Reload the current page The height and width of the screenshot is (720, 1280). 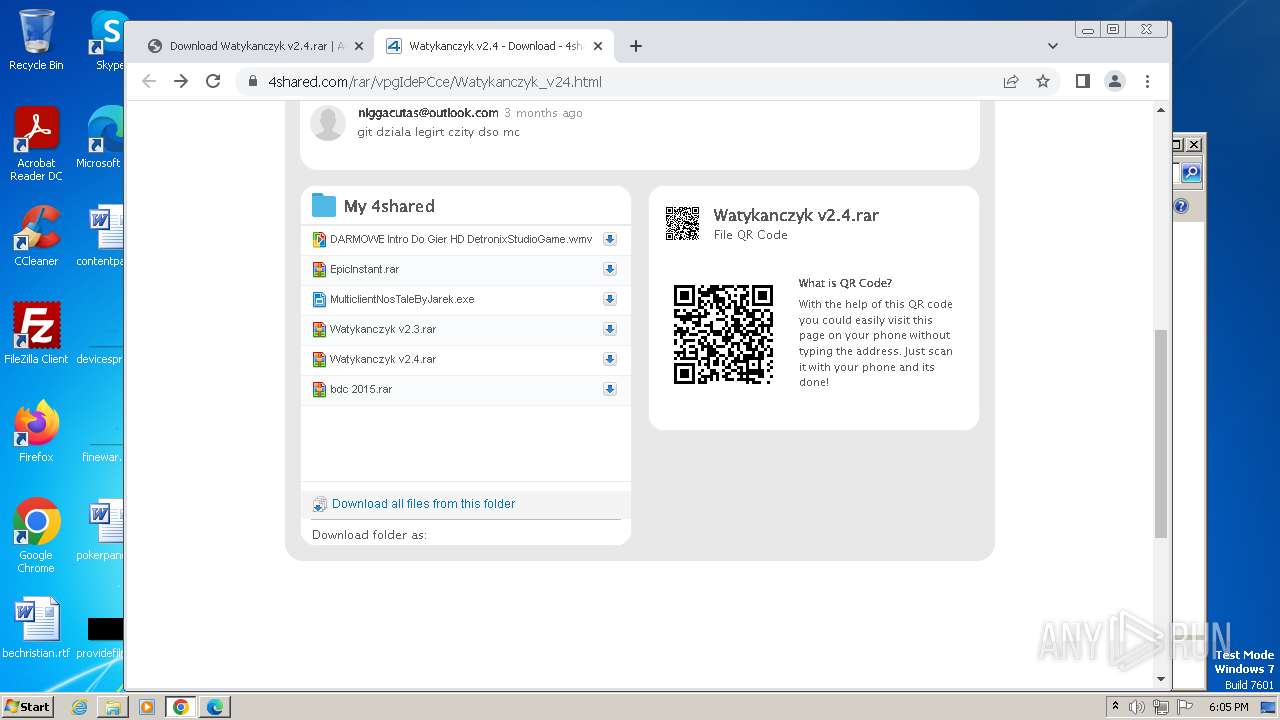(213, 82)
